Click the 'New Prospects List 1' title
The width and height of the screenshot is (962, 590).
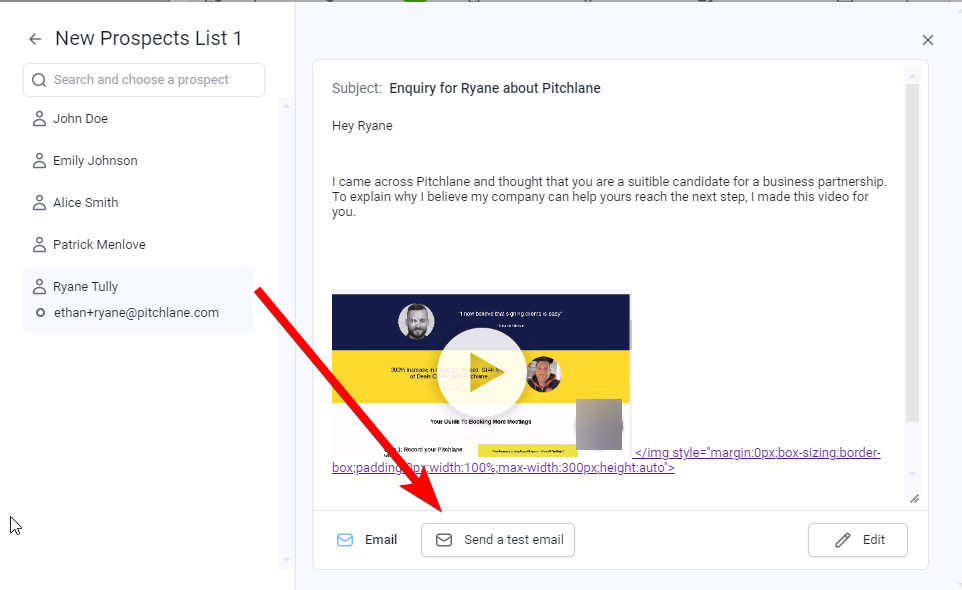click(148, 39)
